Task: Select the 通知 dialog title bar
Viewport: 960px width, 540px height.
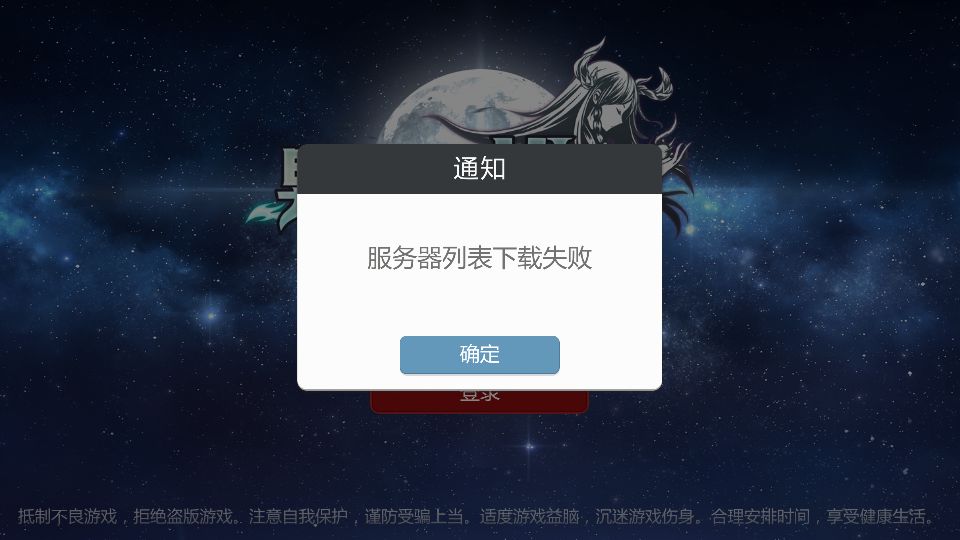Action: [x=479, y=169]
